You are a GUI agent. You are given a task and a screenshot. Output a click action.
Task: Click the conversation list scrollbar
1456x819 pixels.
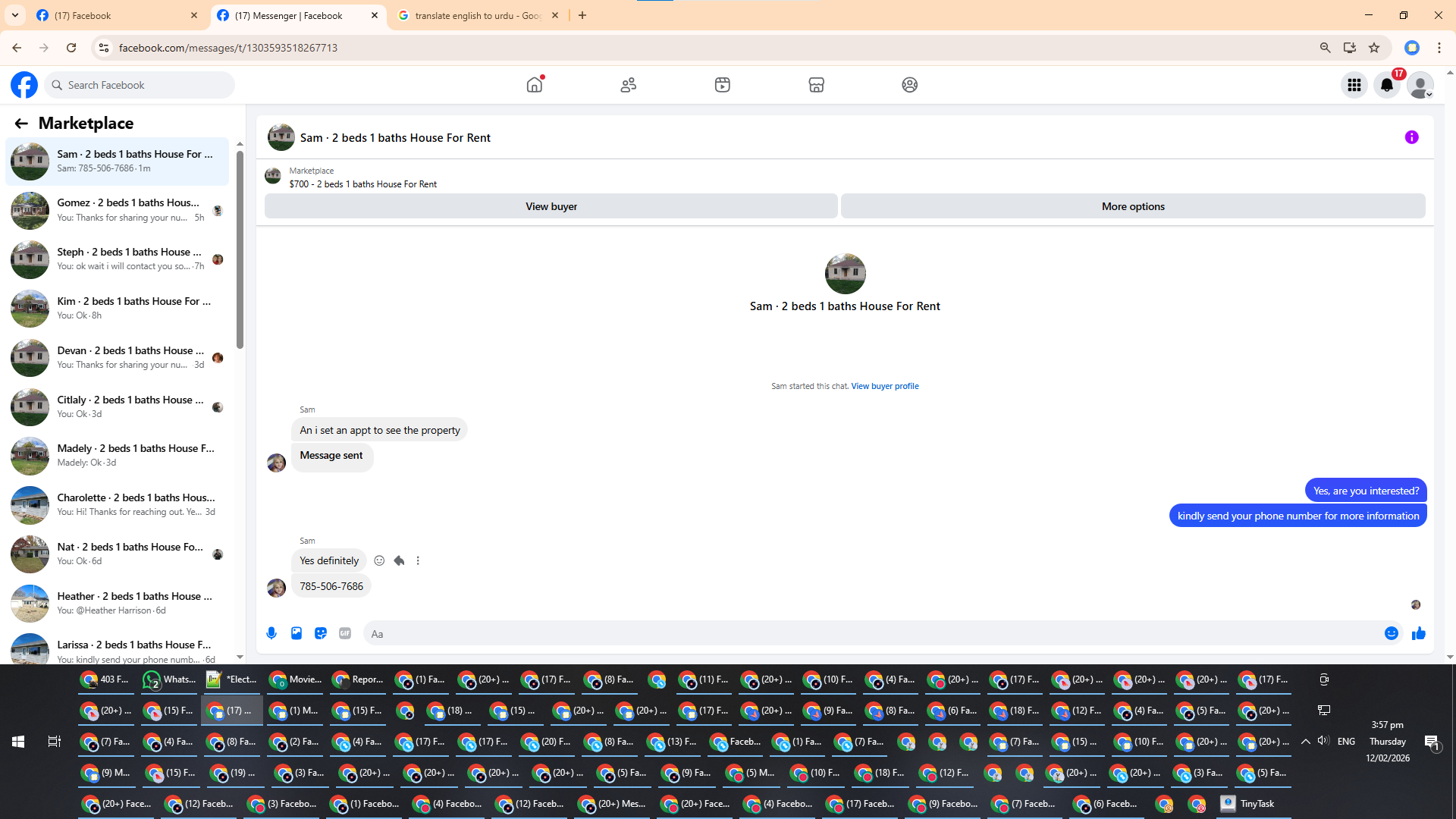coord(240,250)
